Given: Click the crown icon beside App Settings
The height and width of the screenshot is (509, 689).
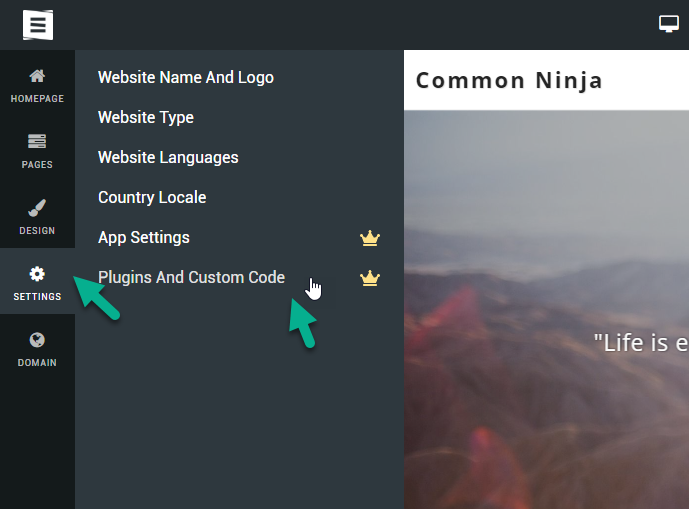Looking at the screenshot, I should tap(370, 238).
